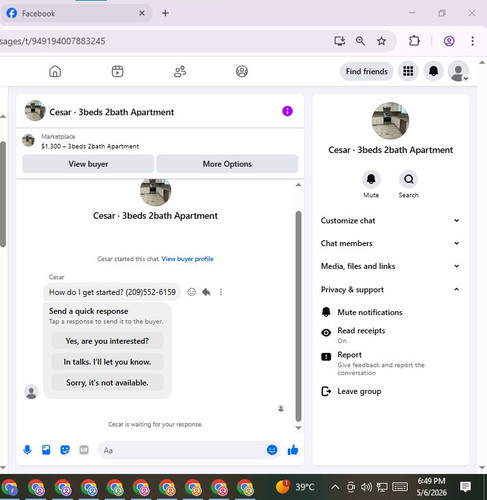Click the purple conversation info icon
Viewport: 487px width, 500px height.
[287, 111]
